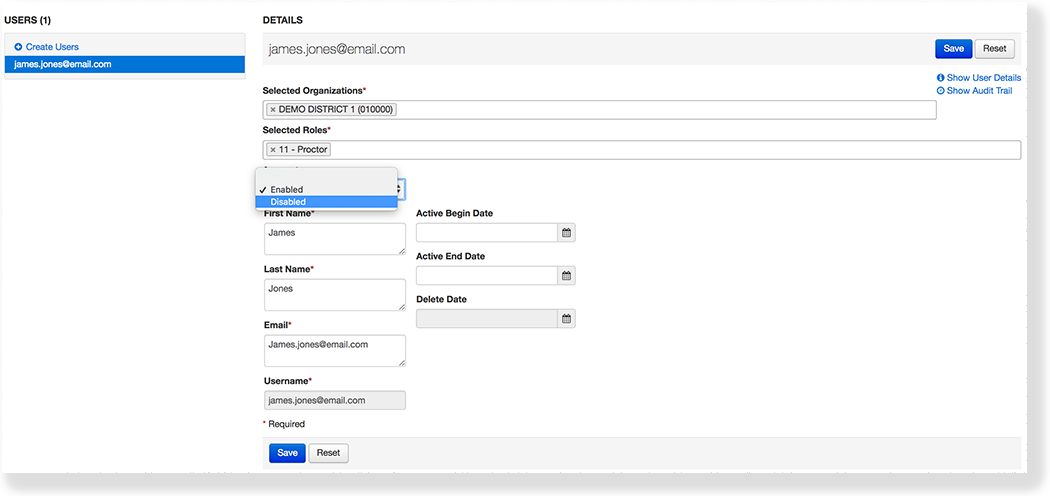Click the status select dropdown arrows
Viewport: 1050px width, 496px height.
pyautogui.click(x=400, y=188)
